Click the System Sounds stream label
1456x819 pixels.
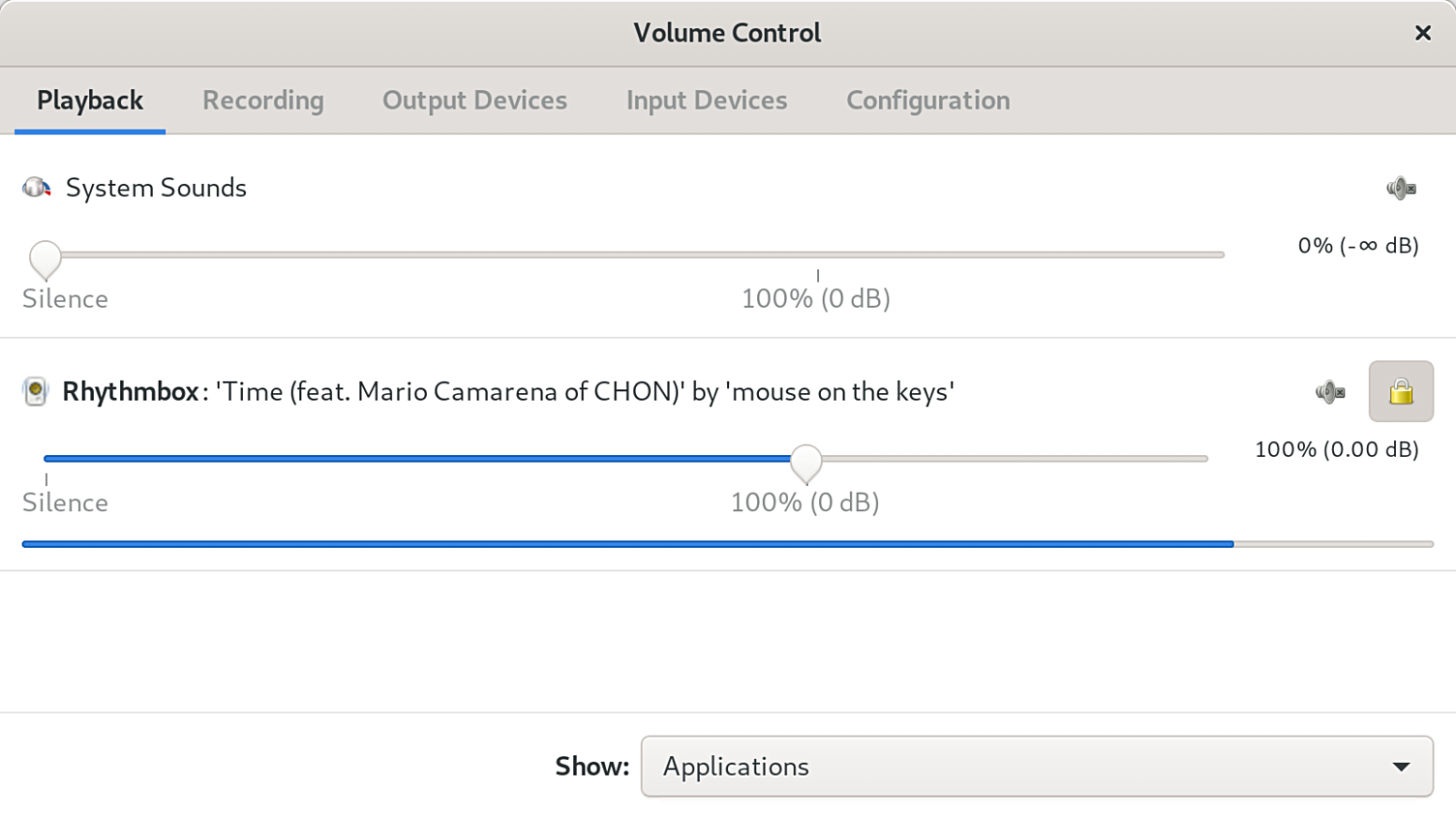click(x=156, y=188)
